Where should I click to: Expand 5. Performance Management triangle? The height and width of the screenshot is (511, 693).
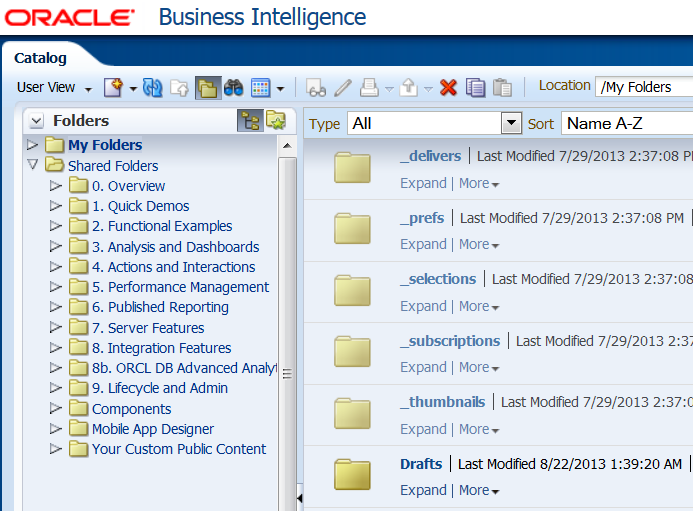point(56,287)
